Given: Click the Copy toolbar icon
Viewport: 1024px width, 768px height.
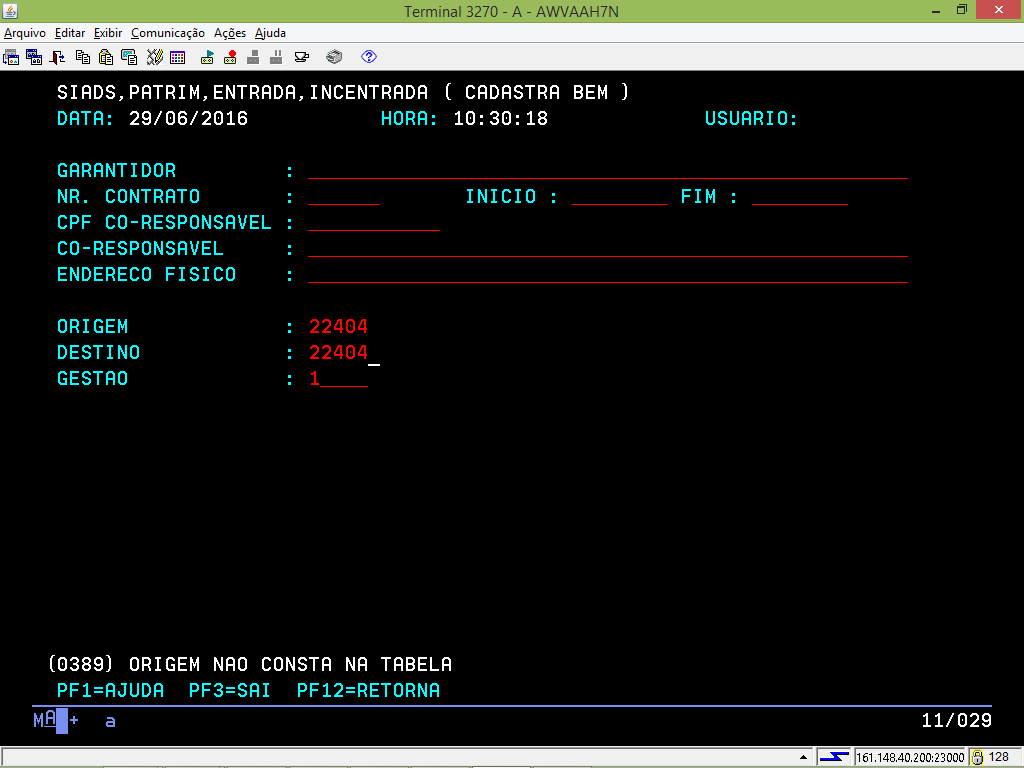Looking at the screenshot, I should [83, 57].
